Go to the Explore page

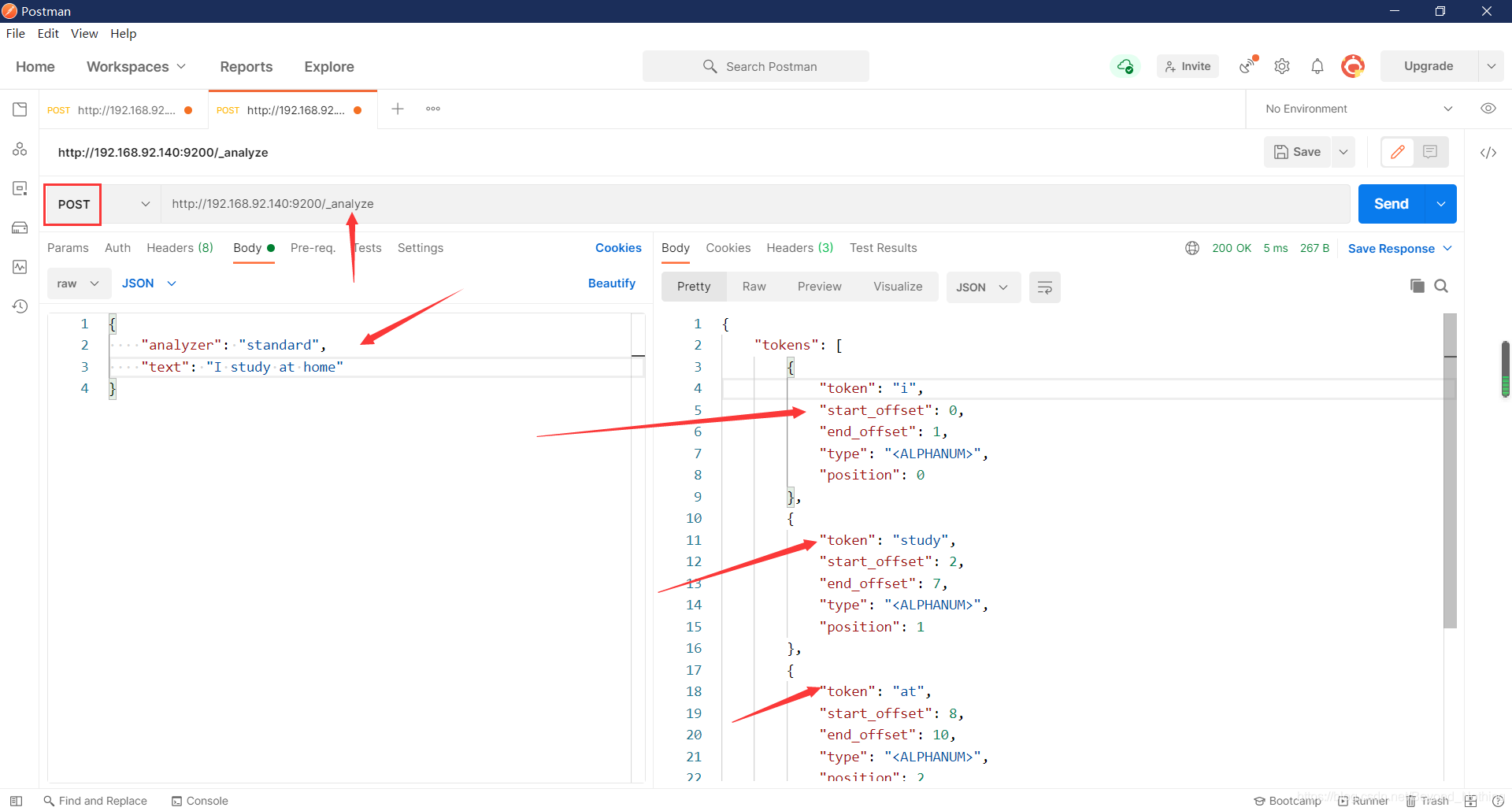(329, 67)
